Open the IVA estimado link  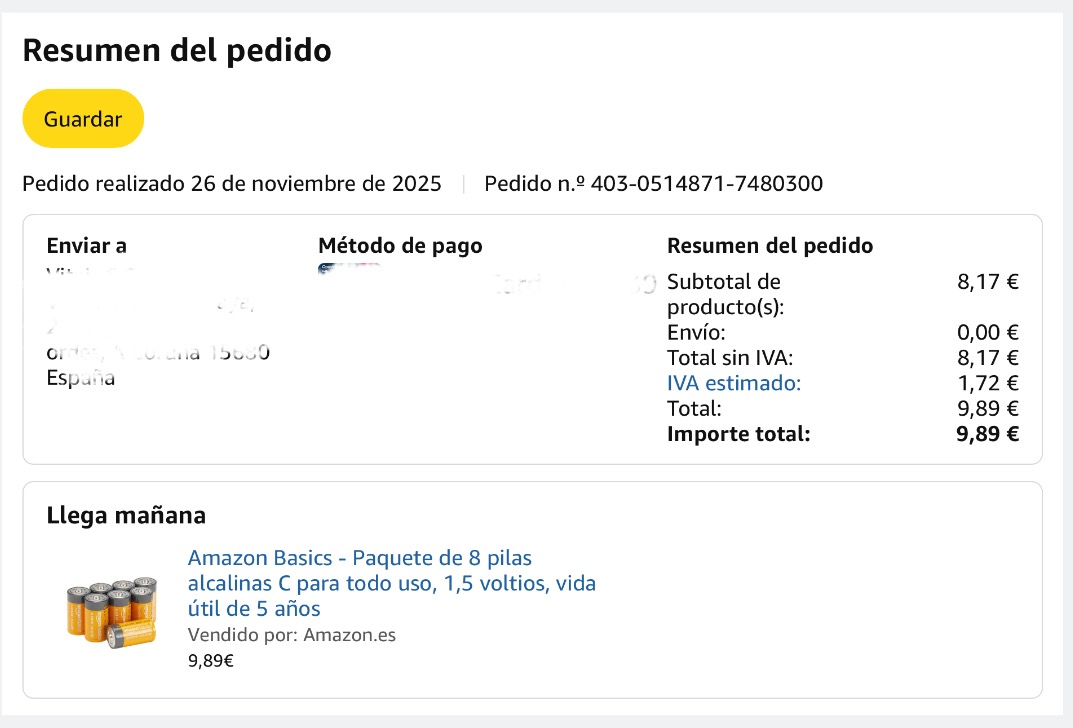coord(734,383)
